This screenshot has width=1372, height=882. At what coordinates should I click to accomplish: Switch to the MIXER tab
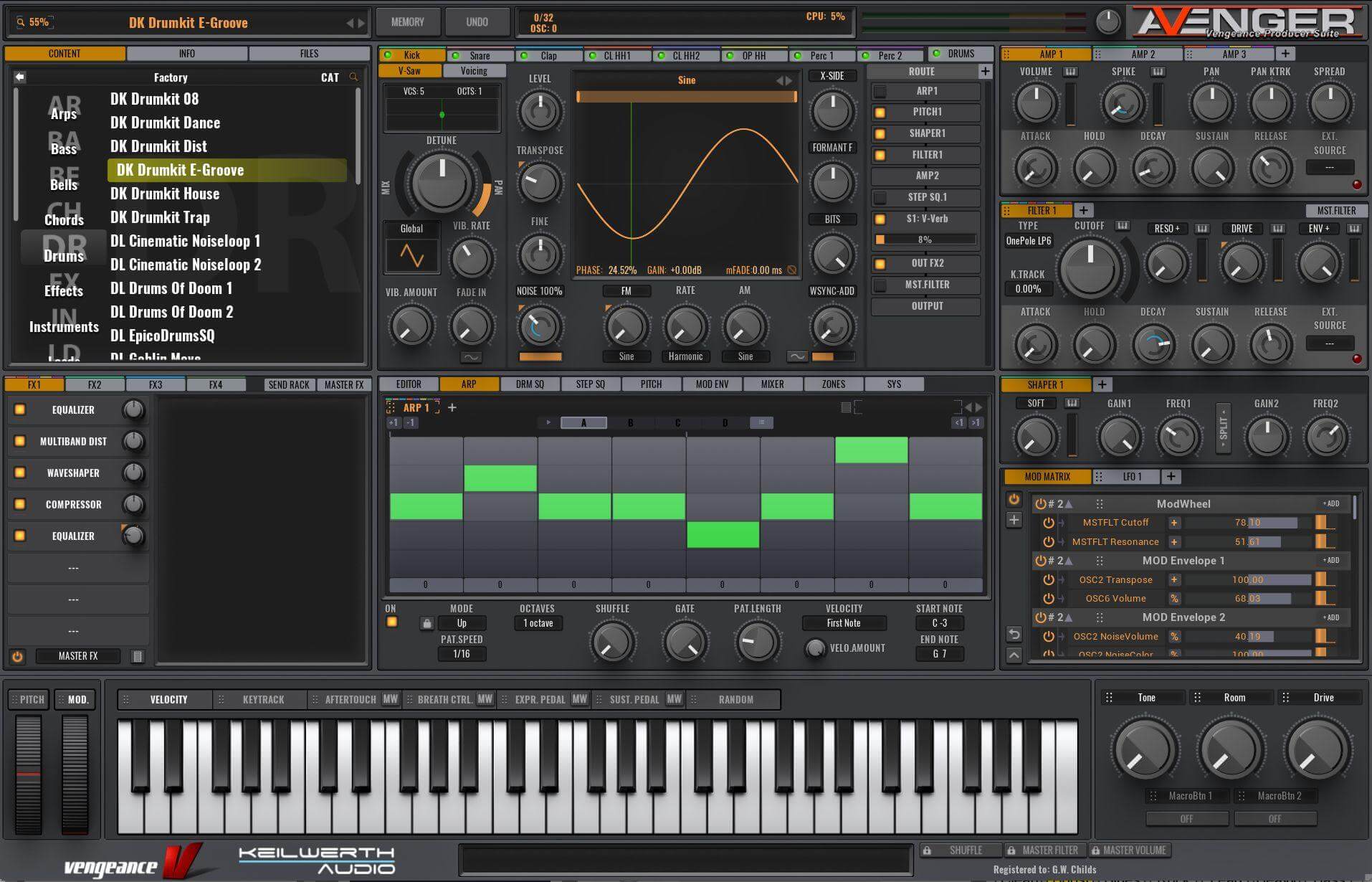772,384
